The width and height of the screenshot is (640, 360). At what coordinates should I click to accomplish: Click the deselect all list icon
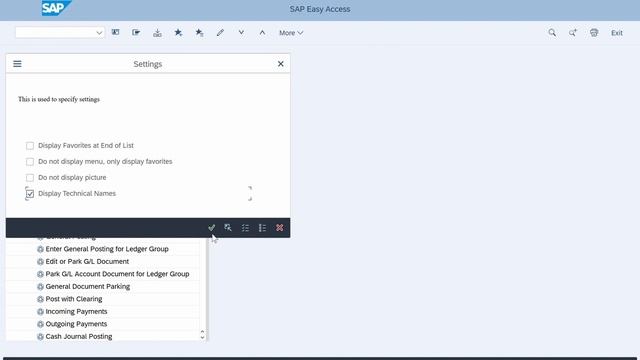click(x=262, y=228)
